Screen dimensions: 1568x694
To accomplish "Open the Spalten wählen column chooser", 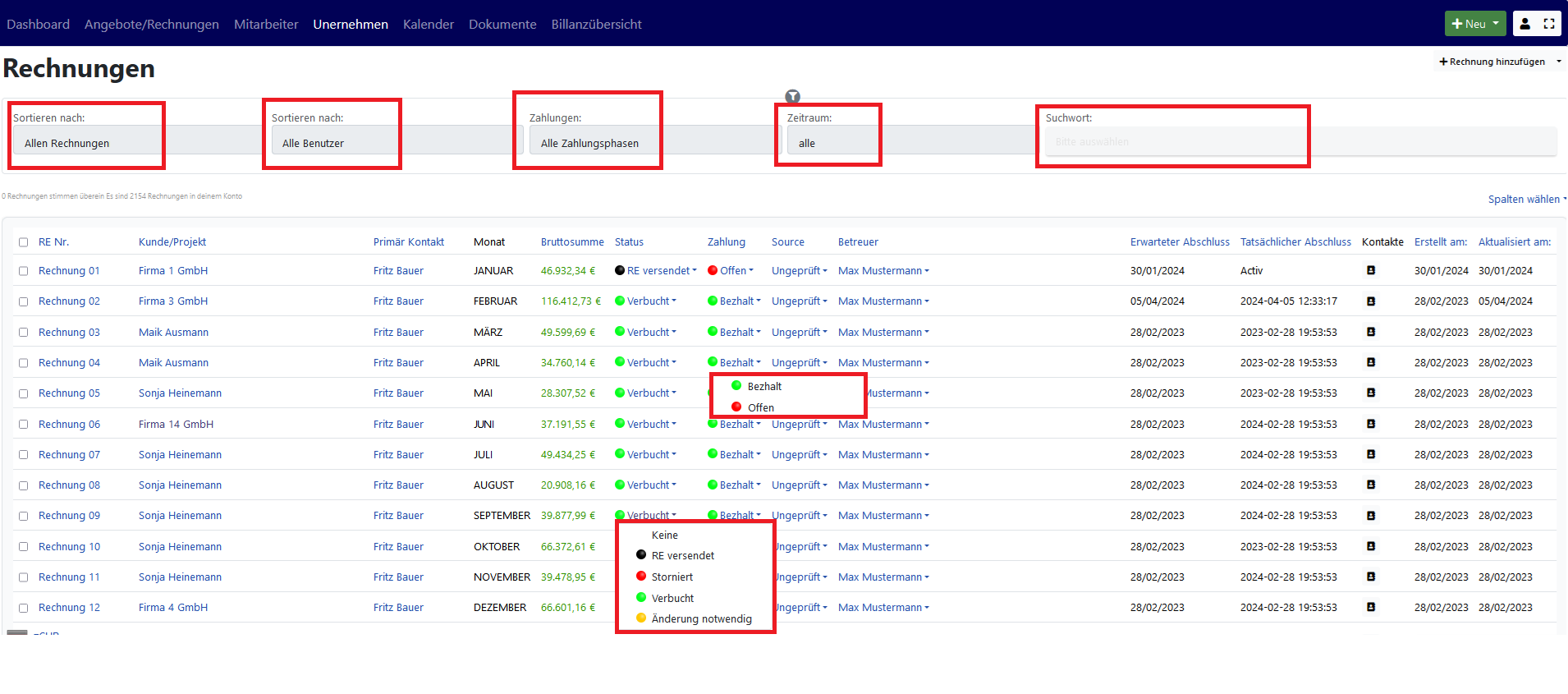I will click(1526, 199).
